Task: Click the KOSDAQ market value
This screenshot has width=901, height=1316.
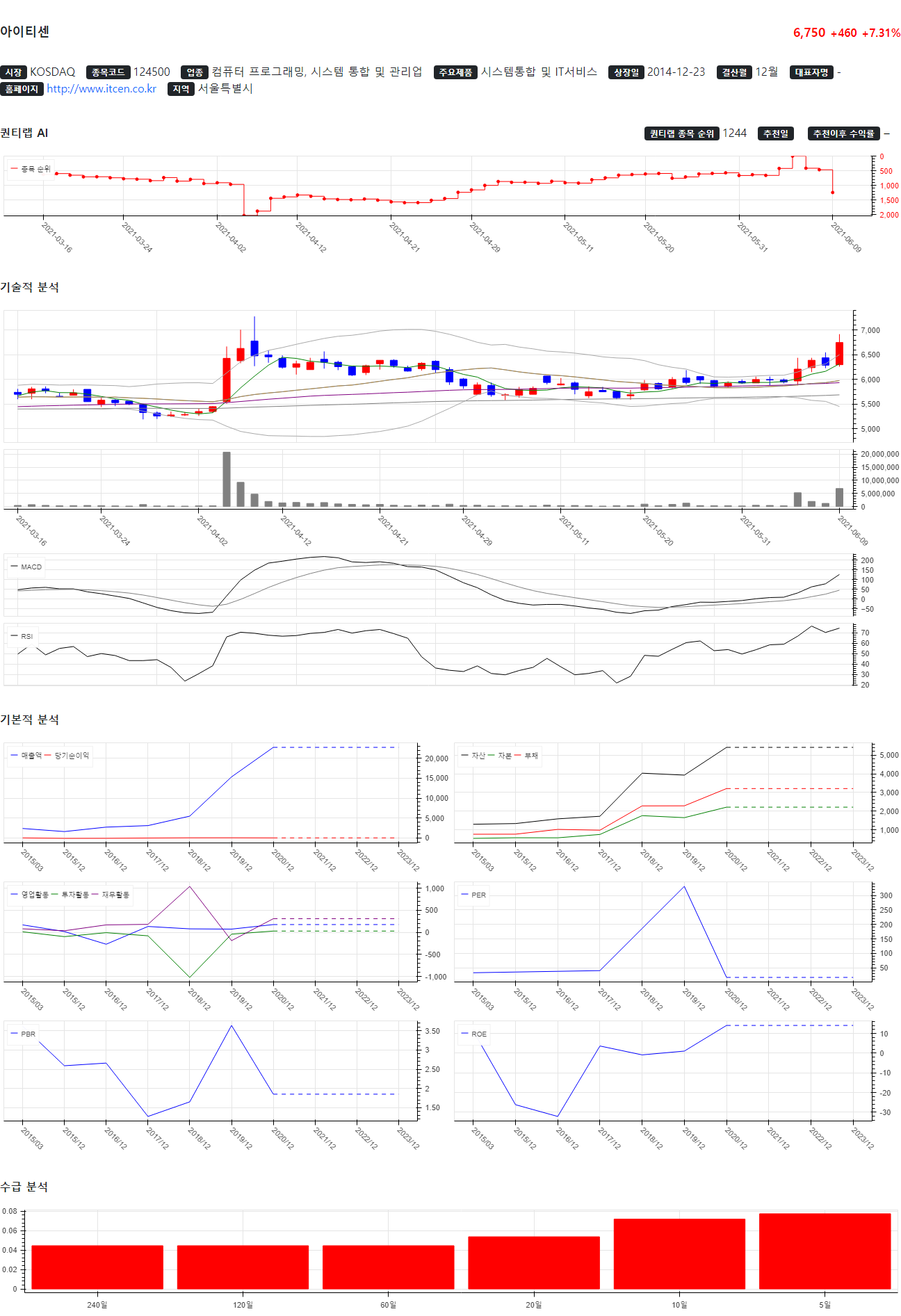Action: (53, 72)
